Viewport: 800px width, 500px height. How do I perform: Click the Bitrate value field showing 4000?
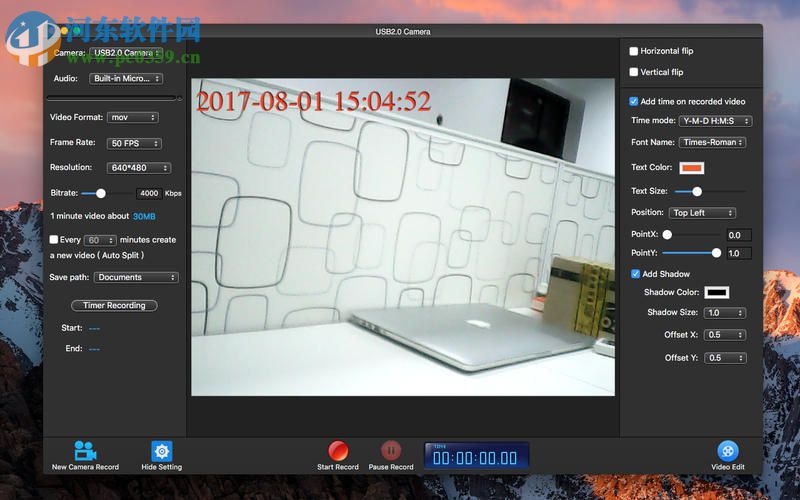(149, 193)
